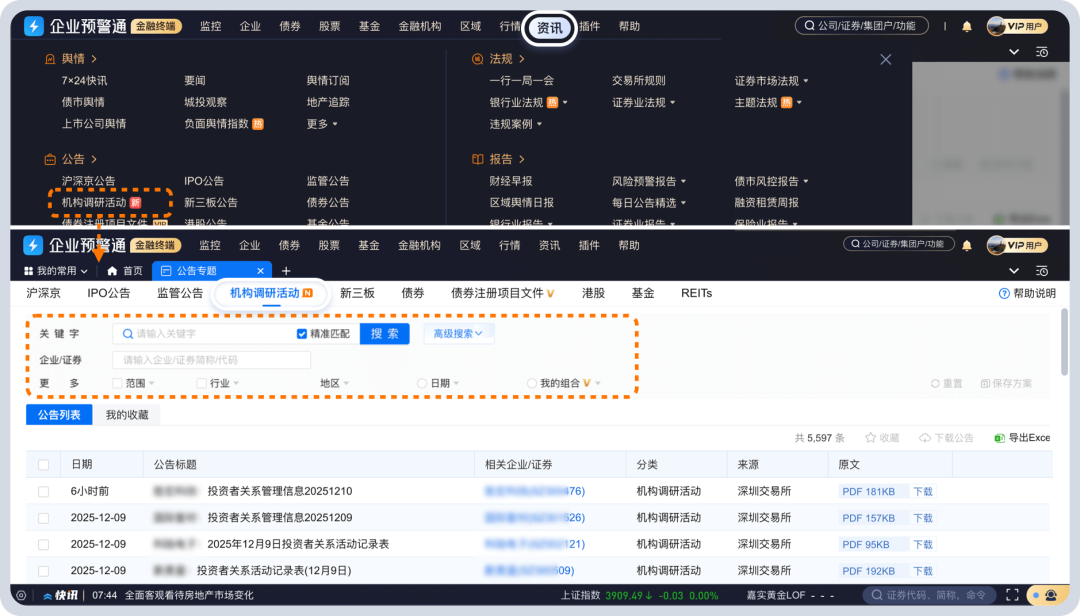The height and width of the screenshot is (616, 1080).
Task: Open customer service icon in bottom-right corner
Action: point(1051,595)
